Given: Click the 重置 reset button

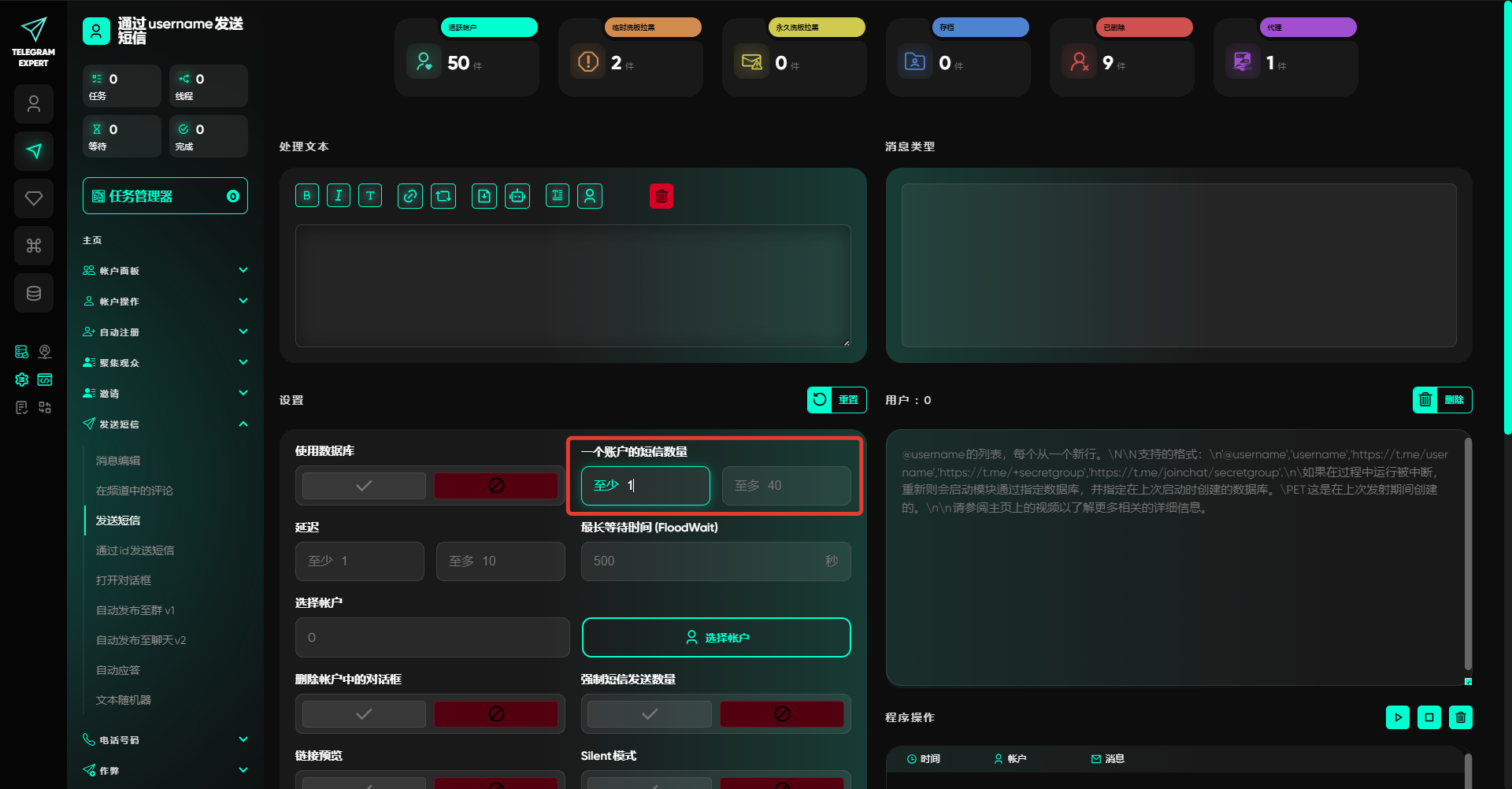Looking at the screenshot, I should pyautogui.click(x=836, y=400).
